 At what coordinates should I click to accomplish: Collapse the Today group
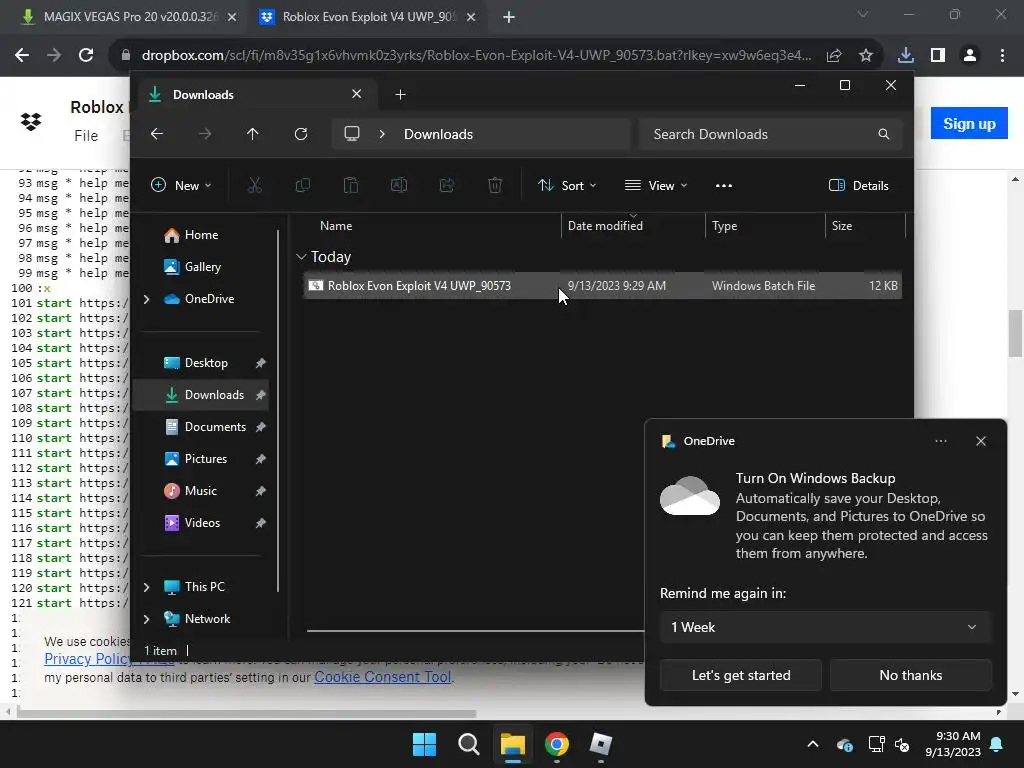tap(301, 257)
